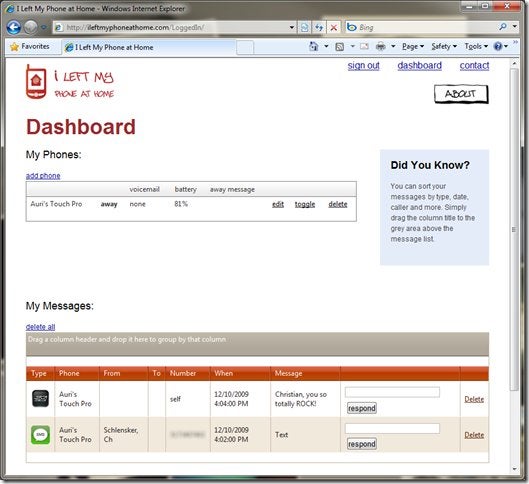Click the ABOUT button

pyautogui.click(x=461, y=94)
